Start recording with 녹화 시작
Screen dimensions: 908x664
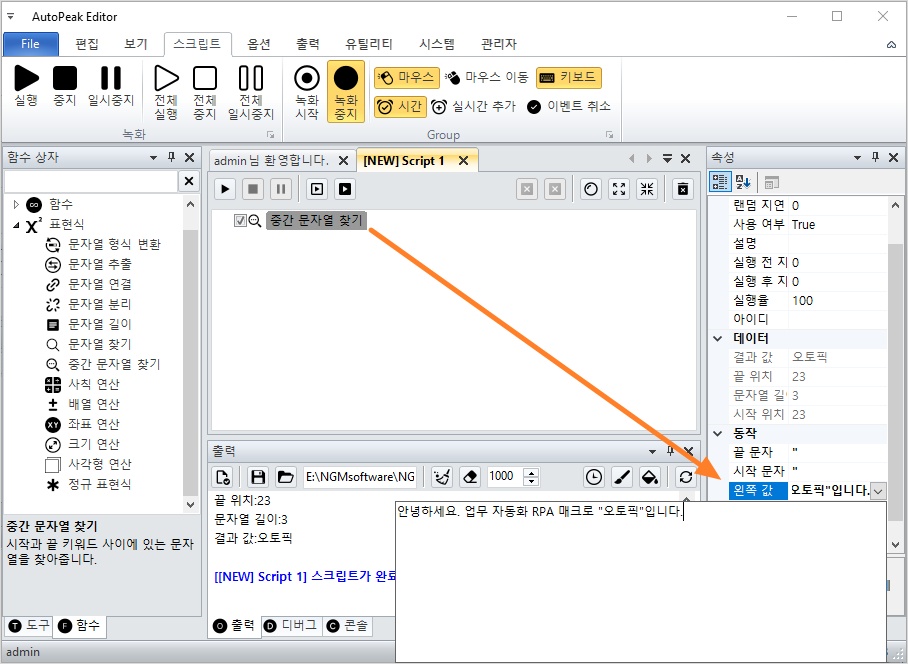tap(307, 91)
